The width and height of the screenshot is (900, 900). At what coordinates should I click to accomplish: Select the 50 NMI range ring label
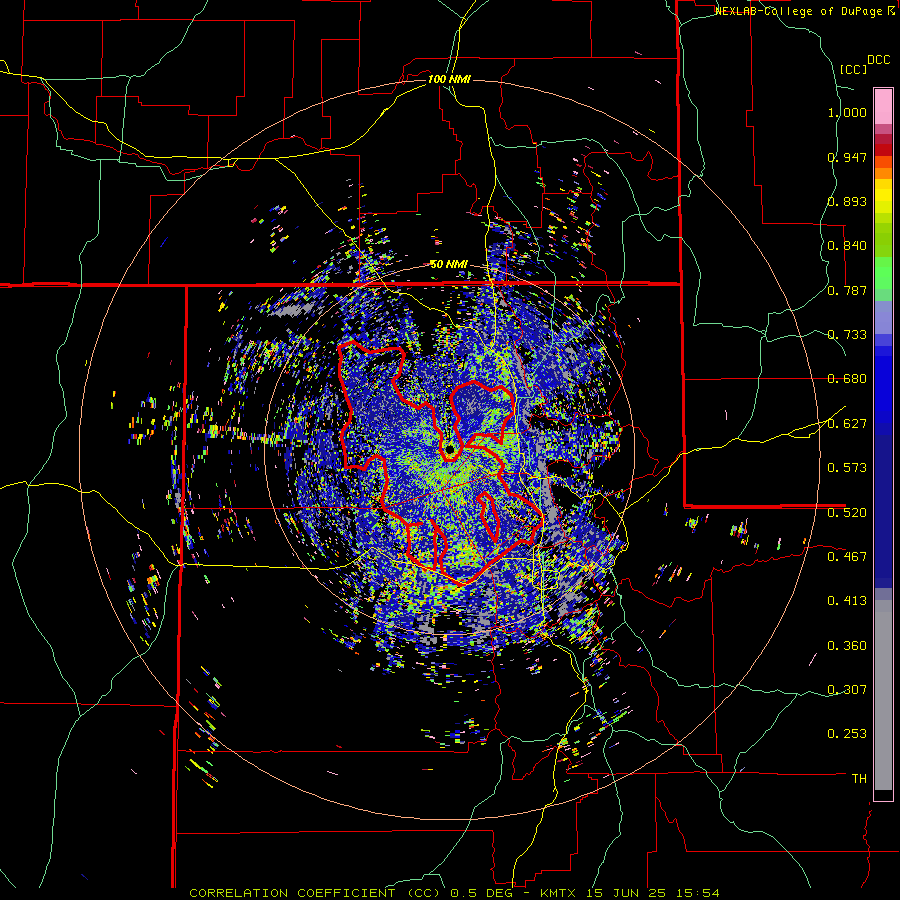[x=449, y=264]
